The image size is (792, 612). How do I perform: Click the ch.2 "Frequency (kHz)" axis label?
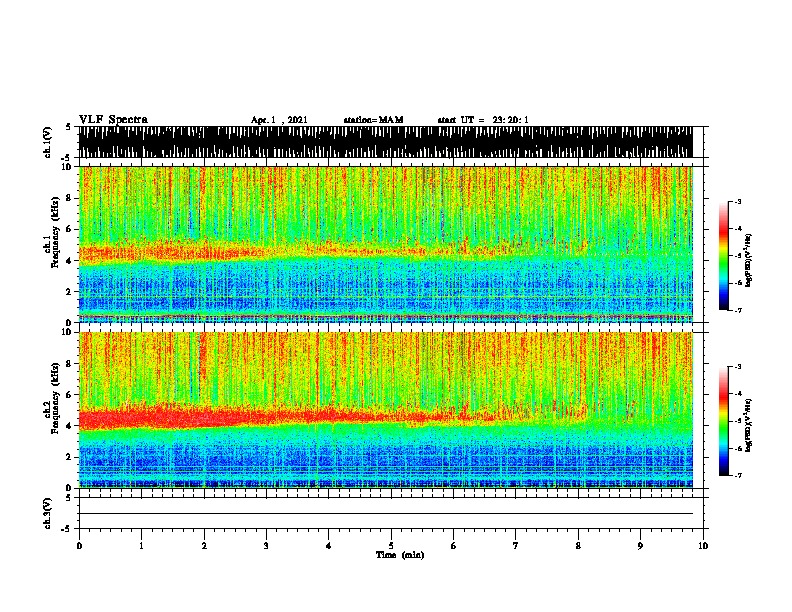pos(55,398)
